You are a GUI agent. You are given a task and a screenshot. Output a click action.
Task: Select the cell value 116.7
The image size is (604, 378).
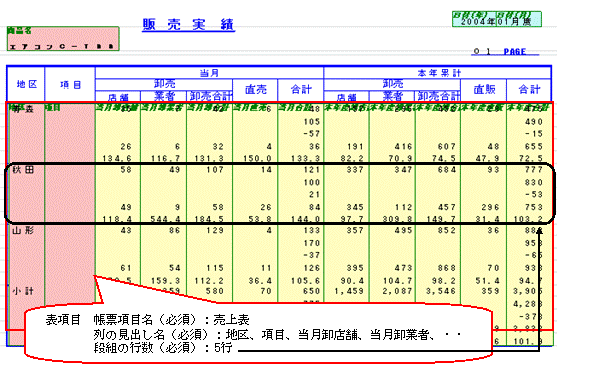point(165,158)
